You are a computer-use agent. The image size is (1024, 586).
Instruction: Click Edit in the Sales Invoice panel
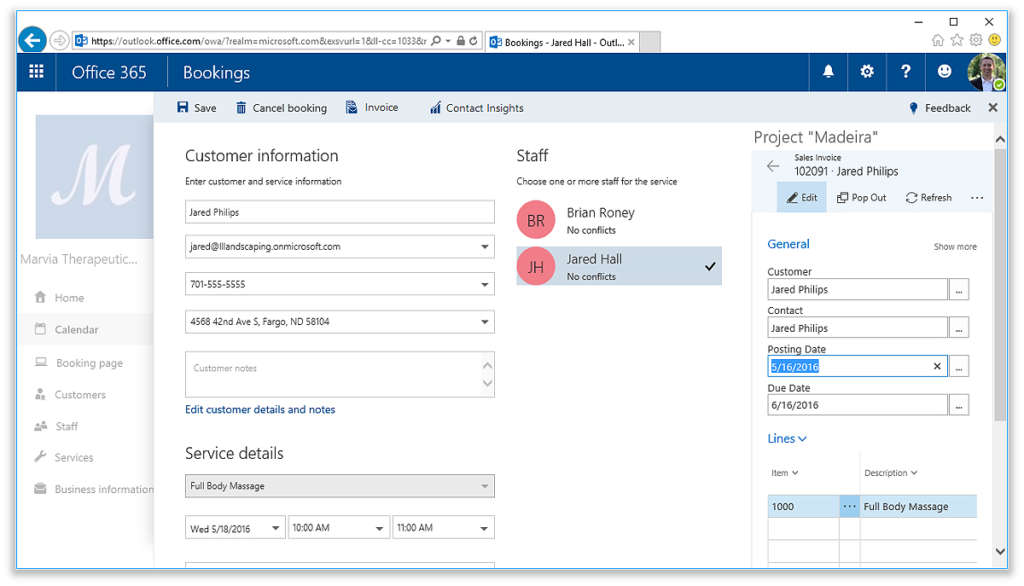(x=801, y=197)
